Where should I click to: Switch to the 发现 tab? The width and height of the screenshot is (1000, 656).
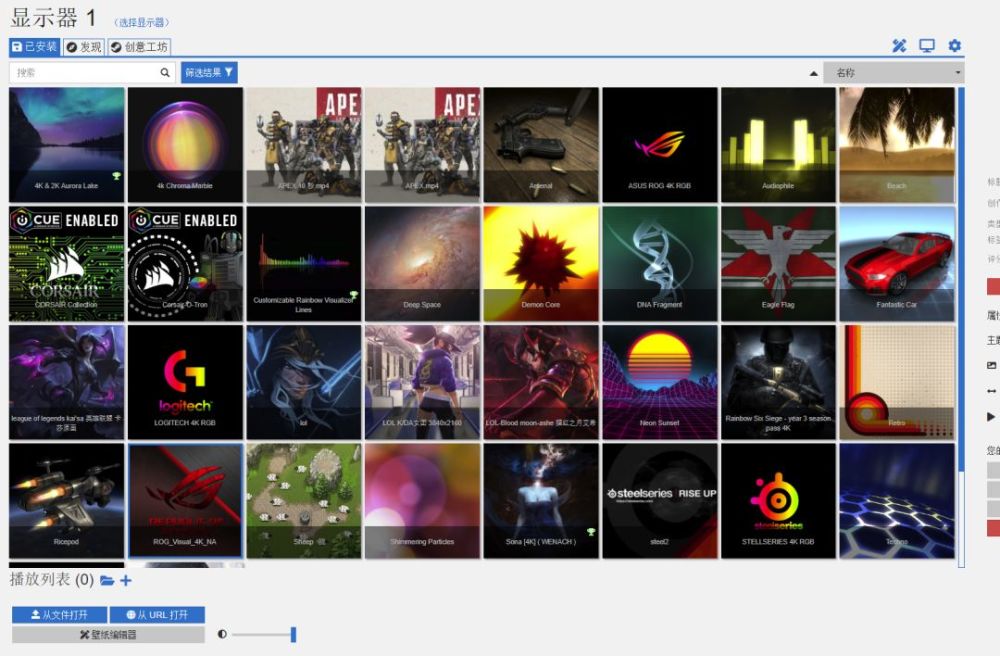[x=84, y=47]
